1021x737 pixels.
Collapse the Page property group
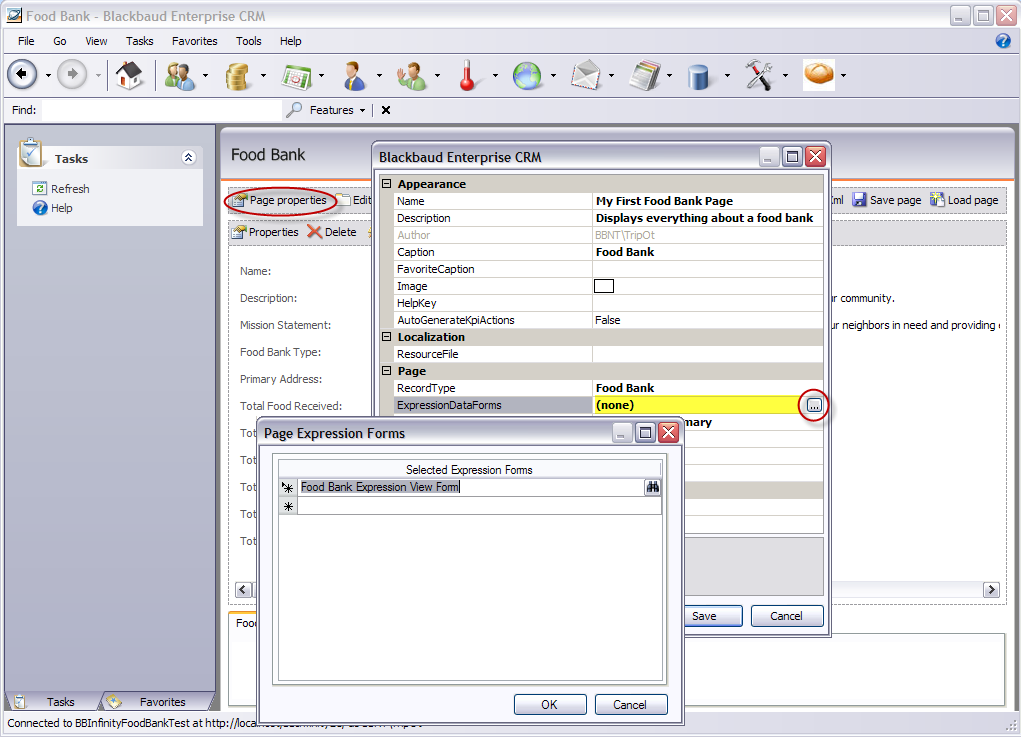click(386, 370)
